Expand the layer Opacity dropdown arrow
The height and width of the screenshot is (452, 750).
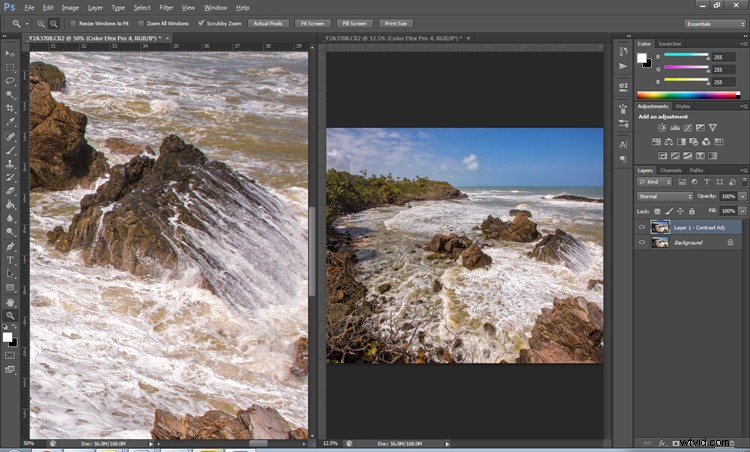coord(742,197)
